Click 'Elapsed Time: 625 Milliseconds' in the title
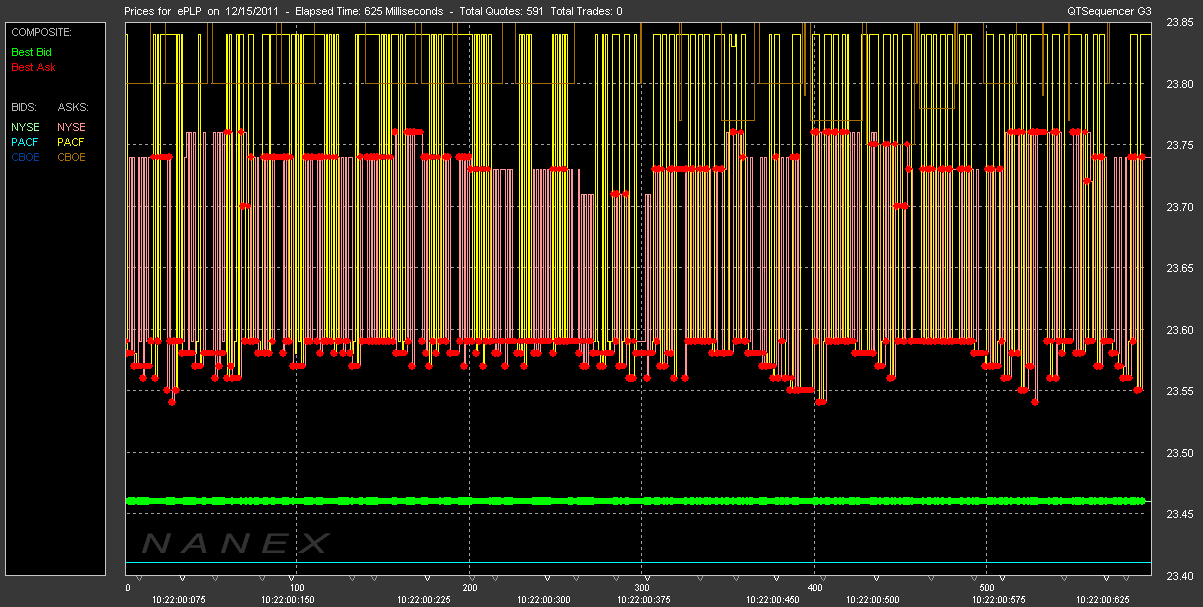This screenshot has height=607, width=1203. tap(370, 11)
